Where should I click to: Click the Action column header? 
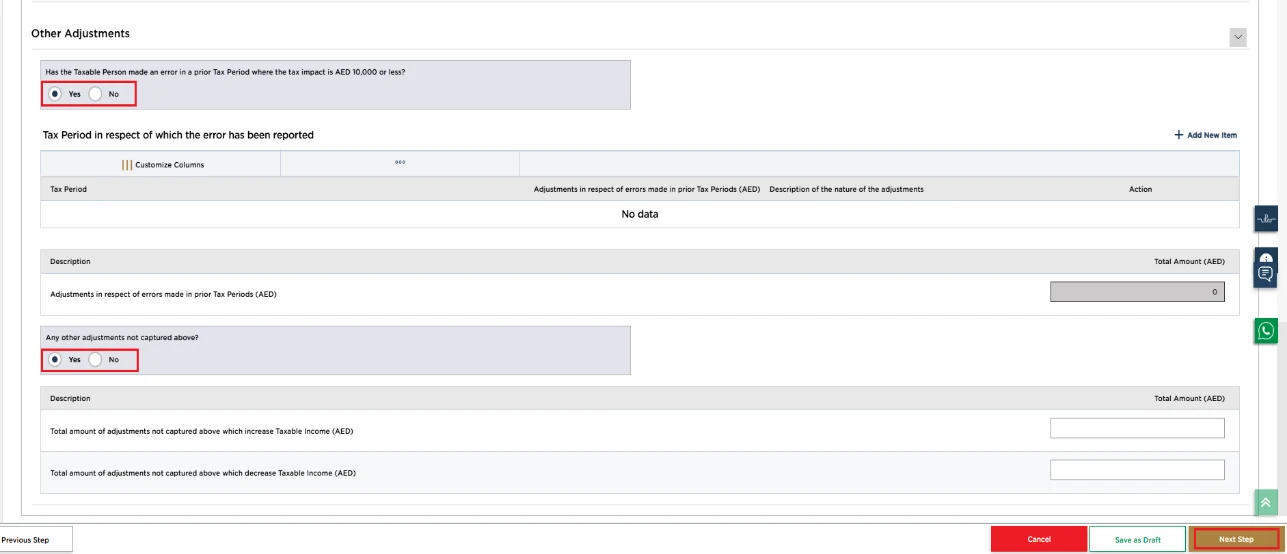[x=1141, y=189]
